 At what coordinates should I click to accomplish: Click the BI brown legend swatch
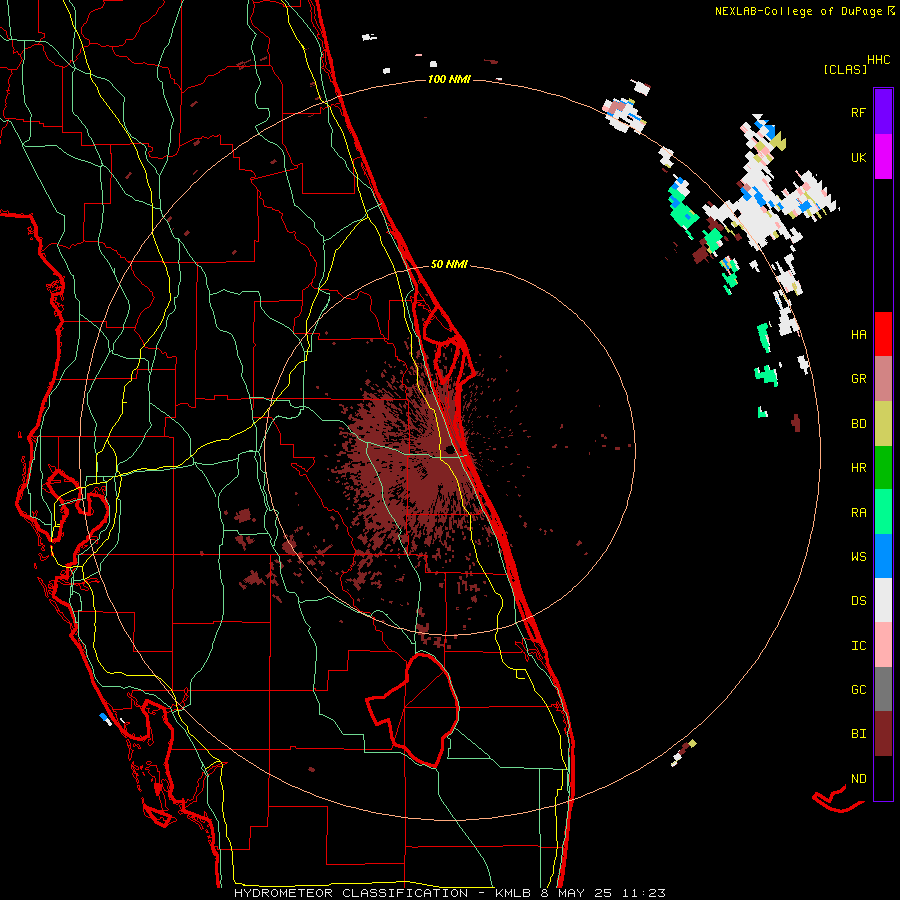883,734
